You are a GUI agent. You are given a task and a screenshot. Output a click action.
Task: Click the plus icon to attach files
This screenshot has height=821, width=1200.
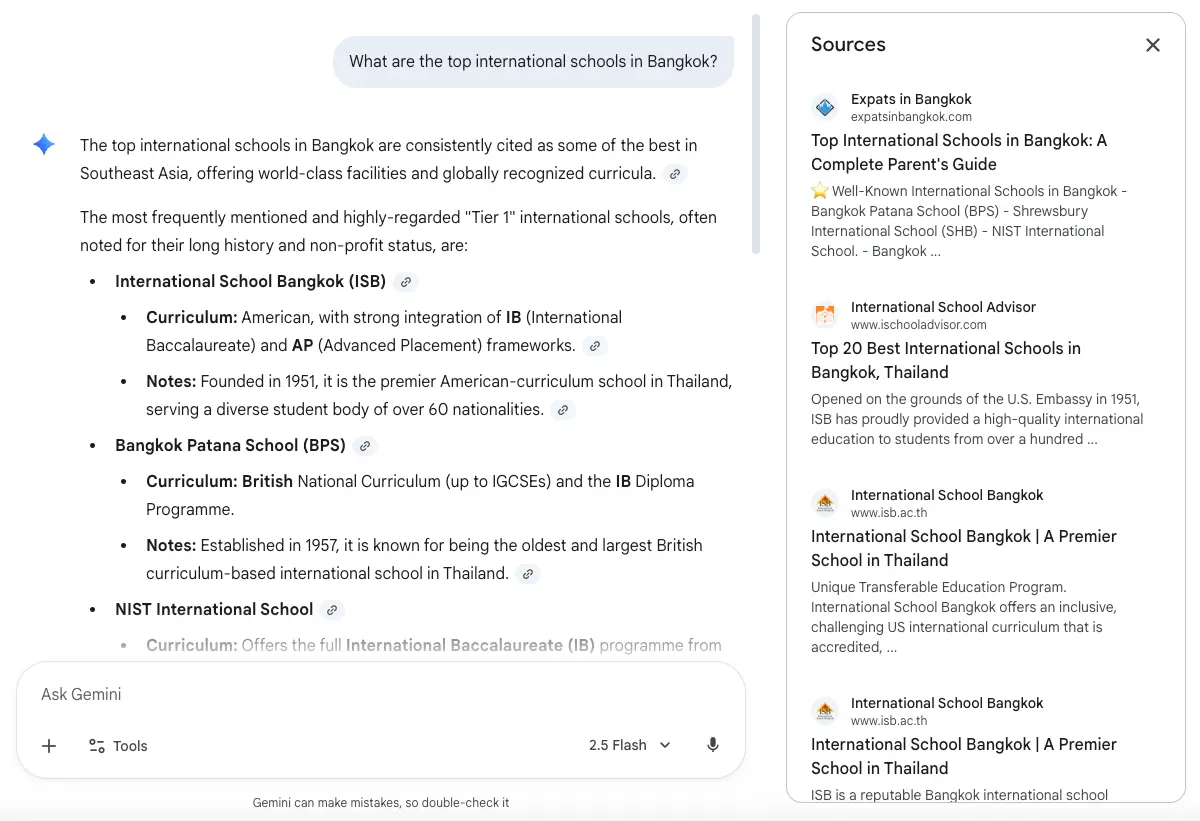pos(48,745)
